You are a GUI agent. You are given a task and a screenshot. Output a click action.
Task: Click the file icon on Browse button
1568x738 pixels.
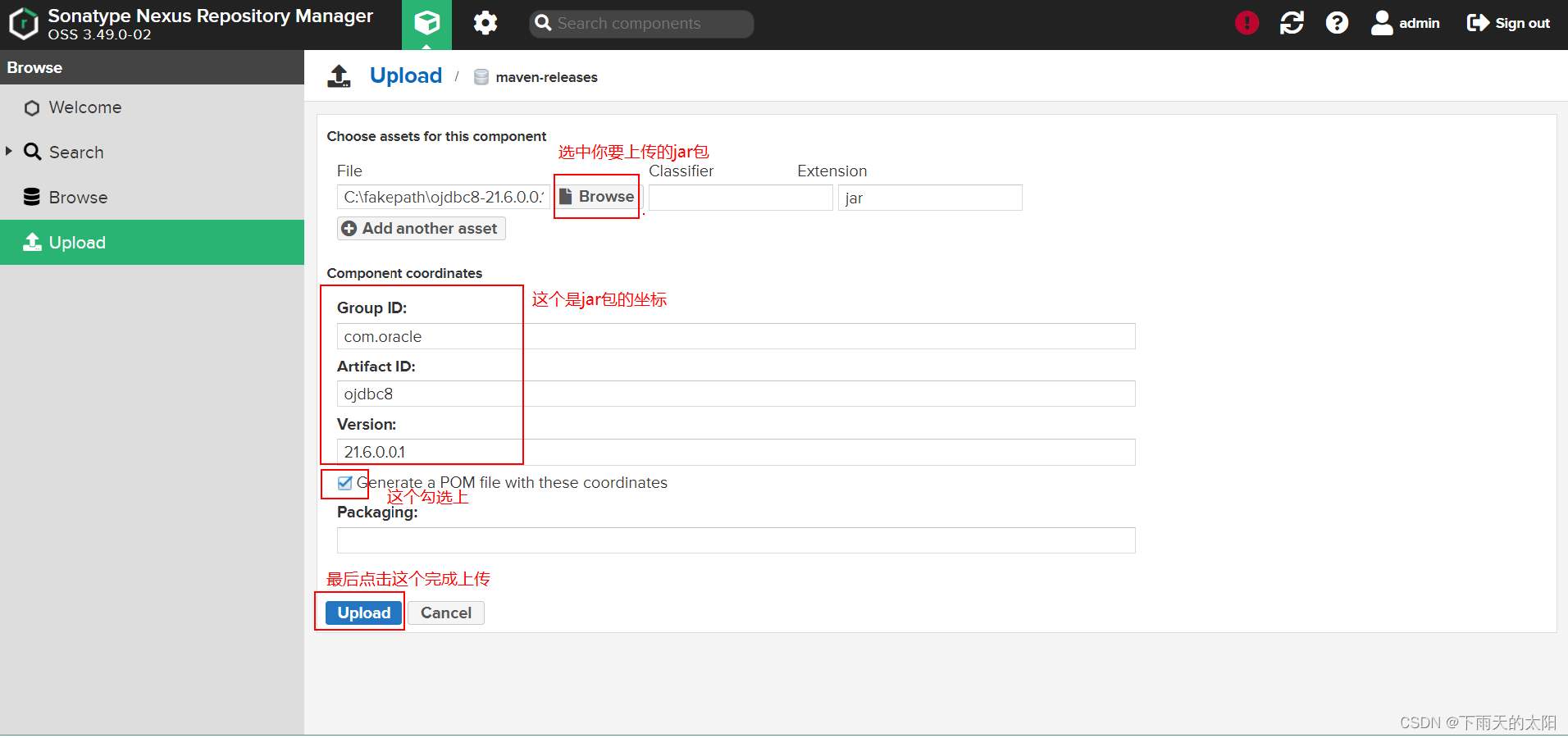tap(566, 196)
